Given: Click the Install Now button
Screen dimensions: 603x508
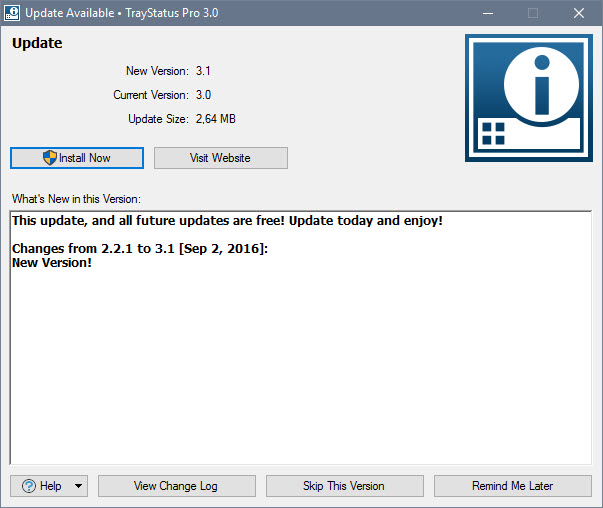Looking at the screenshot, I should click(x=77, y=158).
